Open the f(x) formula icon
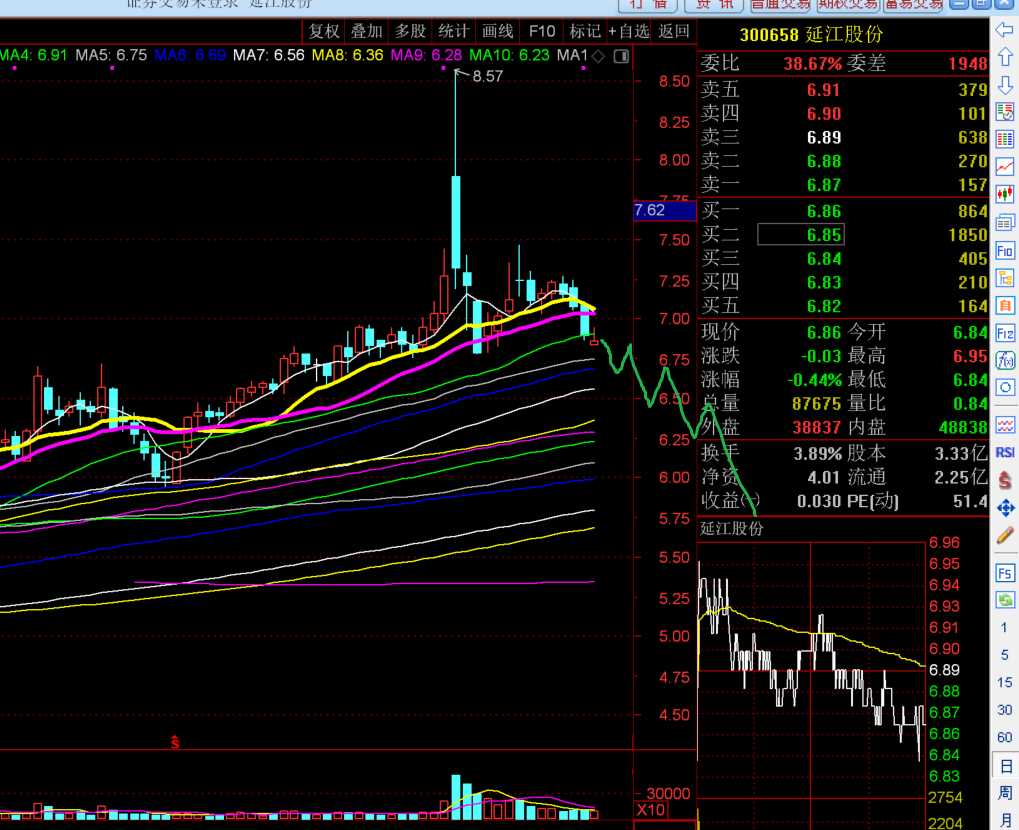This screenshot has width=1019, height=830. click(1005, 360)
